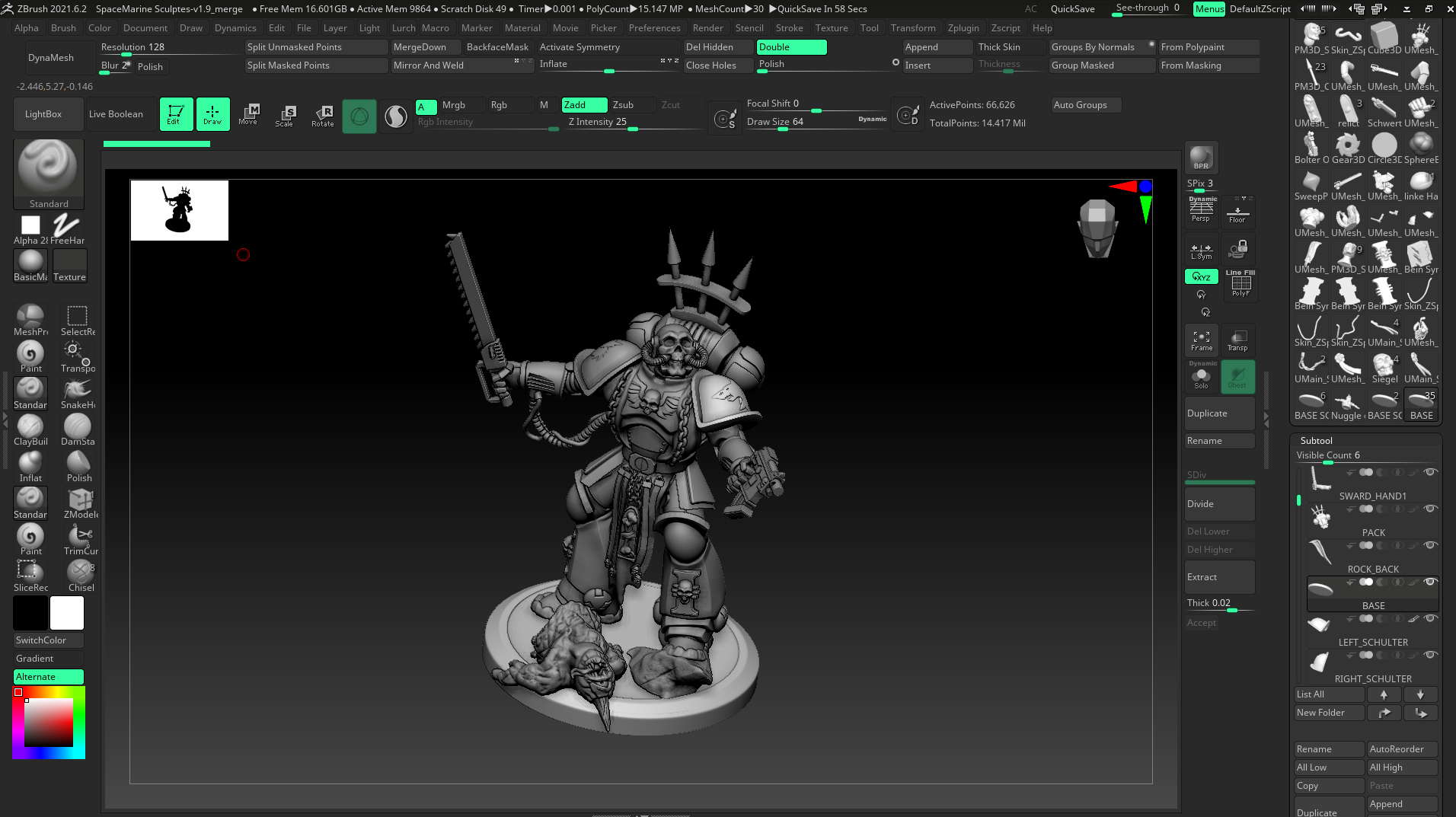
Task: Adjust the Draw Size slider
Action: point(816,123)
